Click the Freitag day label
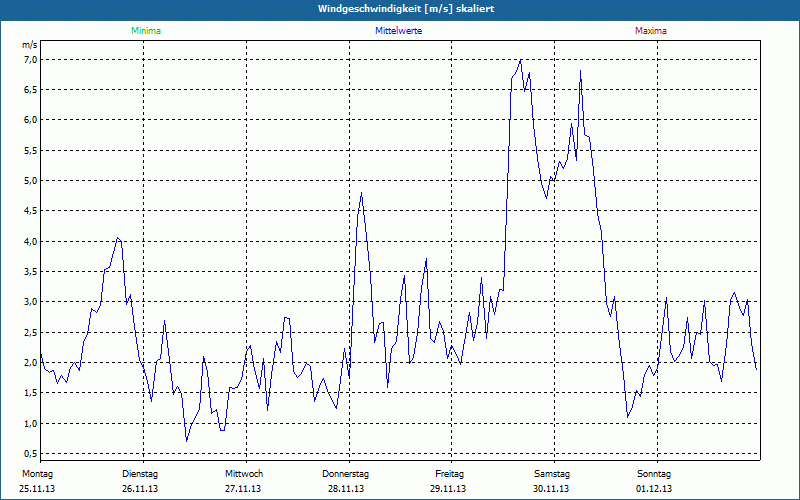 pyautogui.click(x=449, y=474)
